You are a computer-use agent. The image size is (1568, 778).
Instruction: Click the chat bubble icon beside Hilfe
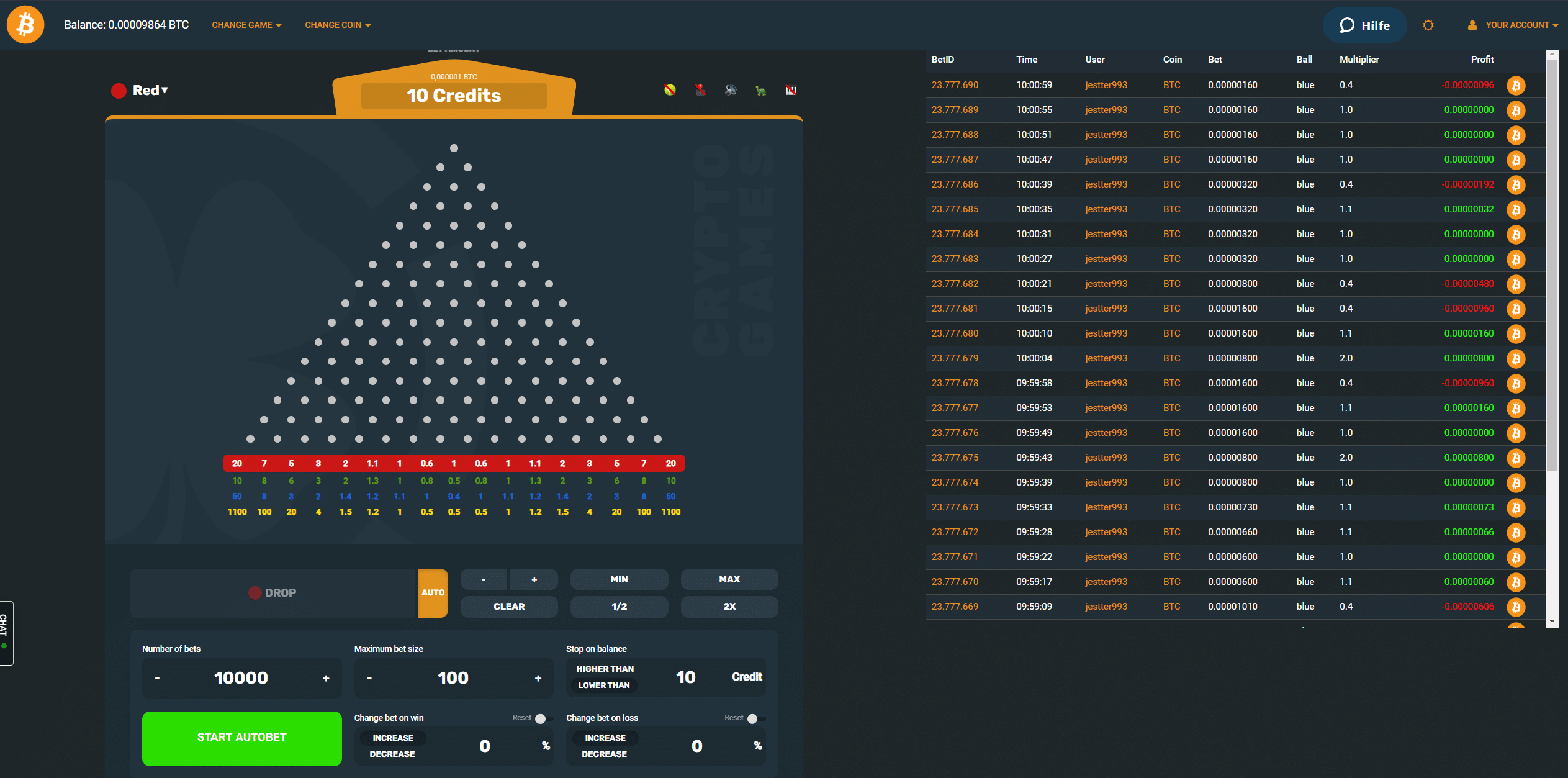click(x=1346, y=25)
